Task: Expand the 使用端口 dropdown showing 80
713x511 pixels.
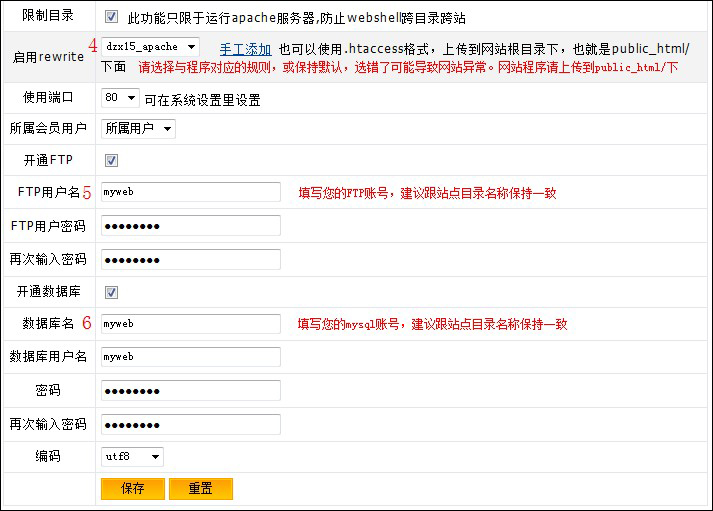Action: coord(120,98)
